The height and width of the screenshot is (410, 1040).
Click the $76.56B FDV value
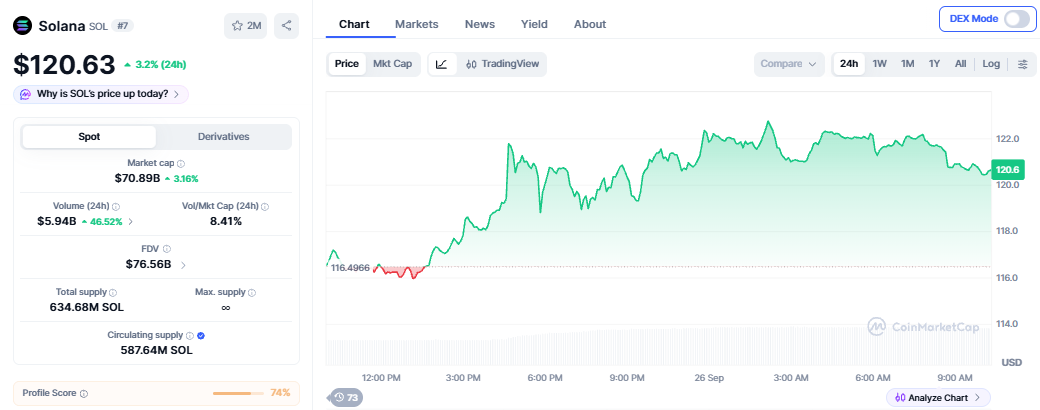[149, 264]
